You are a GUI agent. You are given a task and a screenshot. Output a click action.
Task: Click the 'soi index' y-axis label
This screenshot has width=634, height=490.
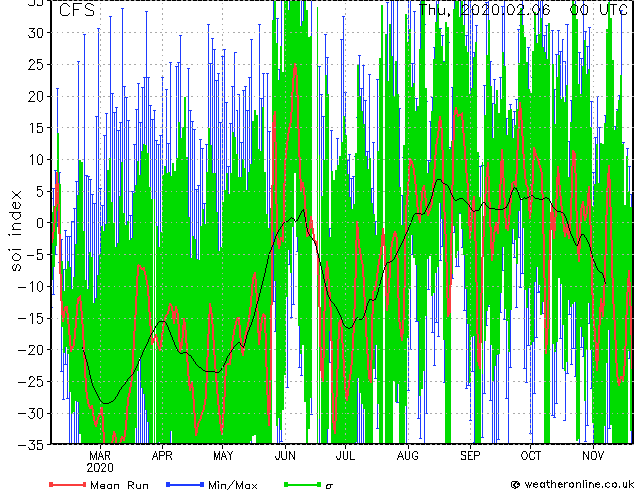tap(15, 231)
